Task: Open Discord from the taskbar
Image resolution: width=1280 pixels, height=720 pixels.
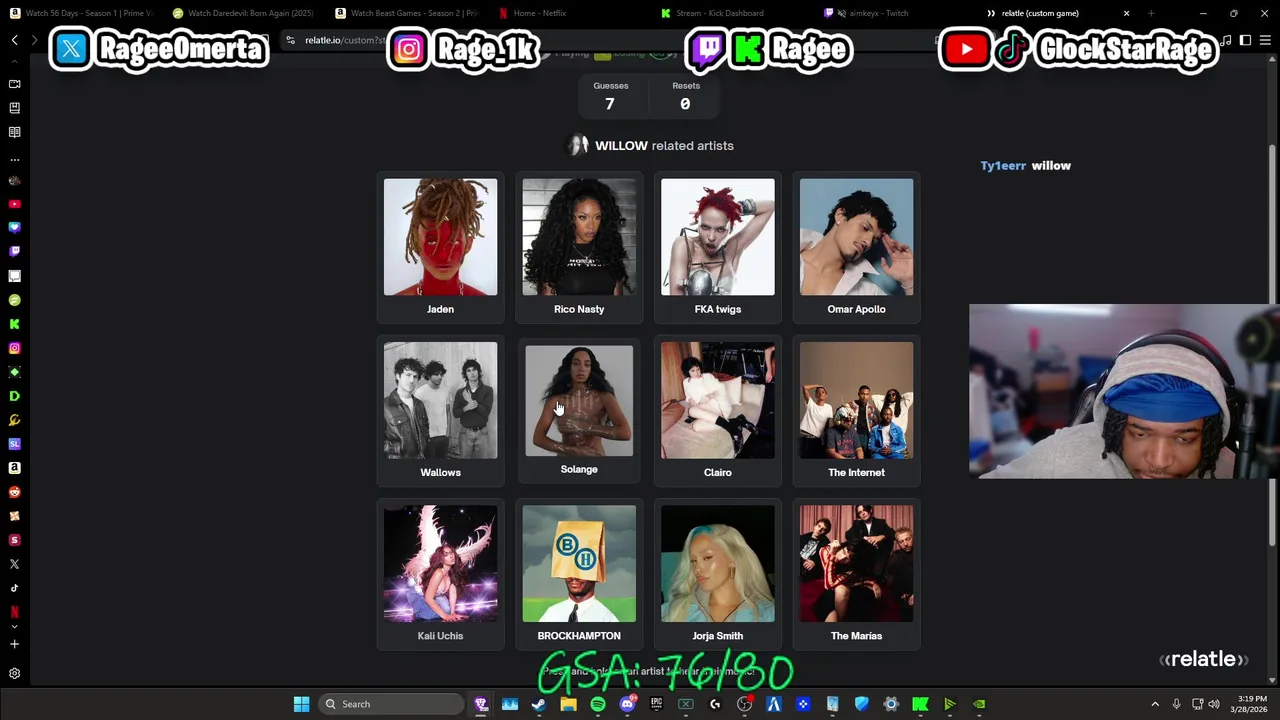Action: [627, 704]
